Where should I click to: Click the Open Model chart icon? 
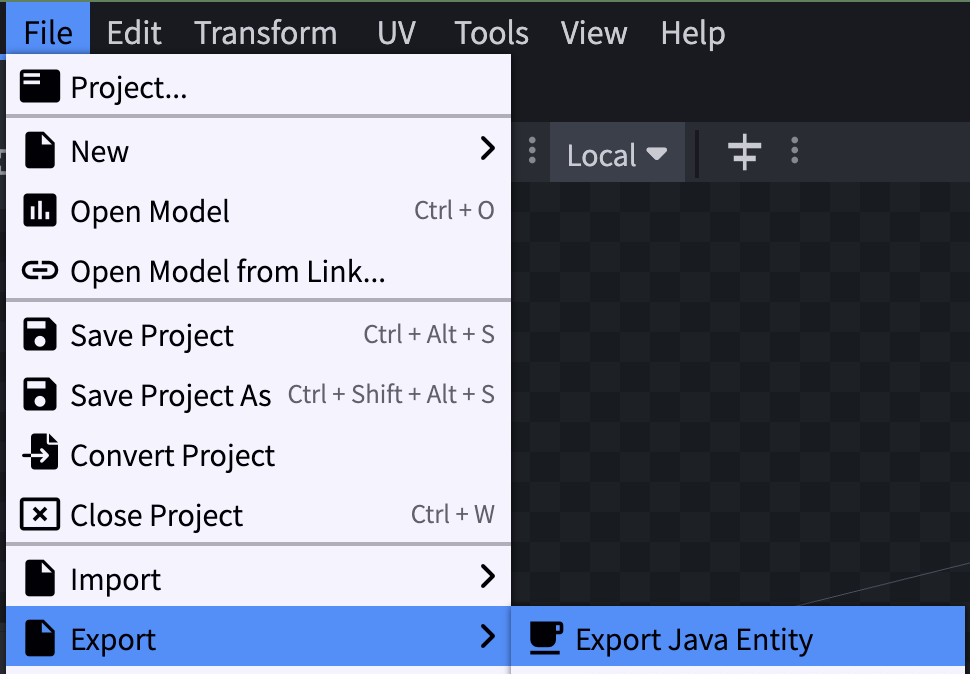(40, 211)
